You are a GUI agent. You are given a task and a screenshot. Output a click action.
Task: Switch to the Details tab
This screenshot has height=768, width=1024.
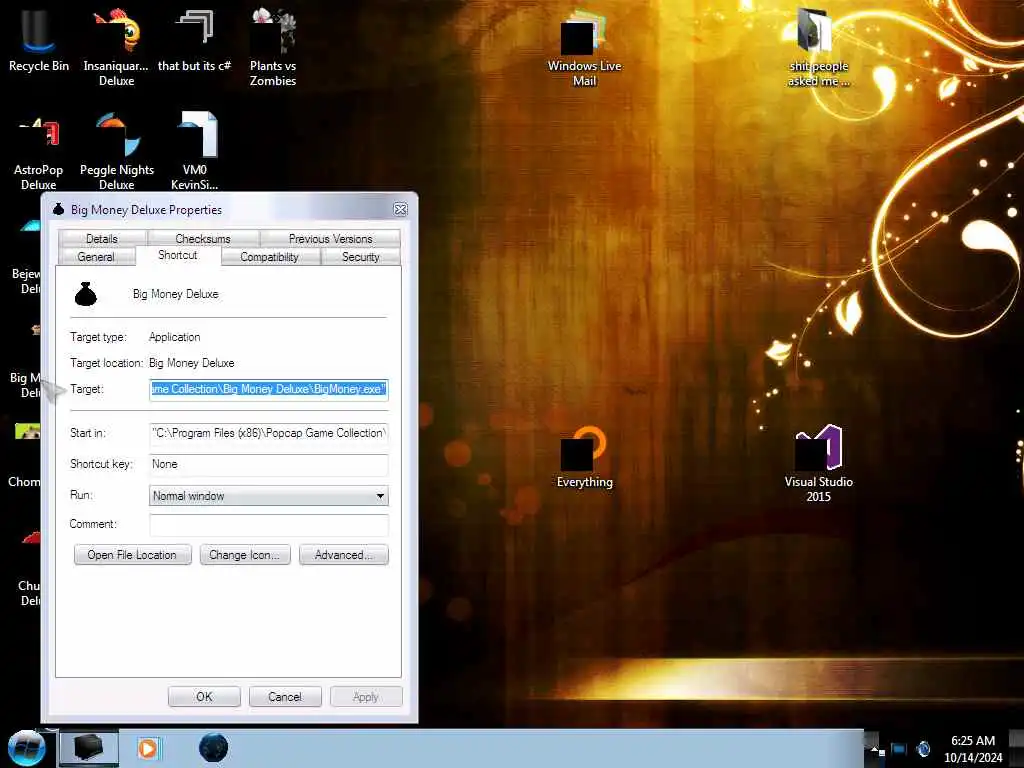[102, 238]
